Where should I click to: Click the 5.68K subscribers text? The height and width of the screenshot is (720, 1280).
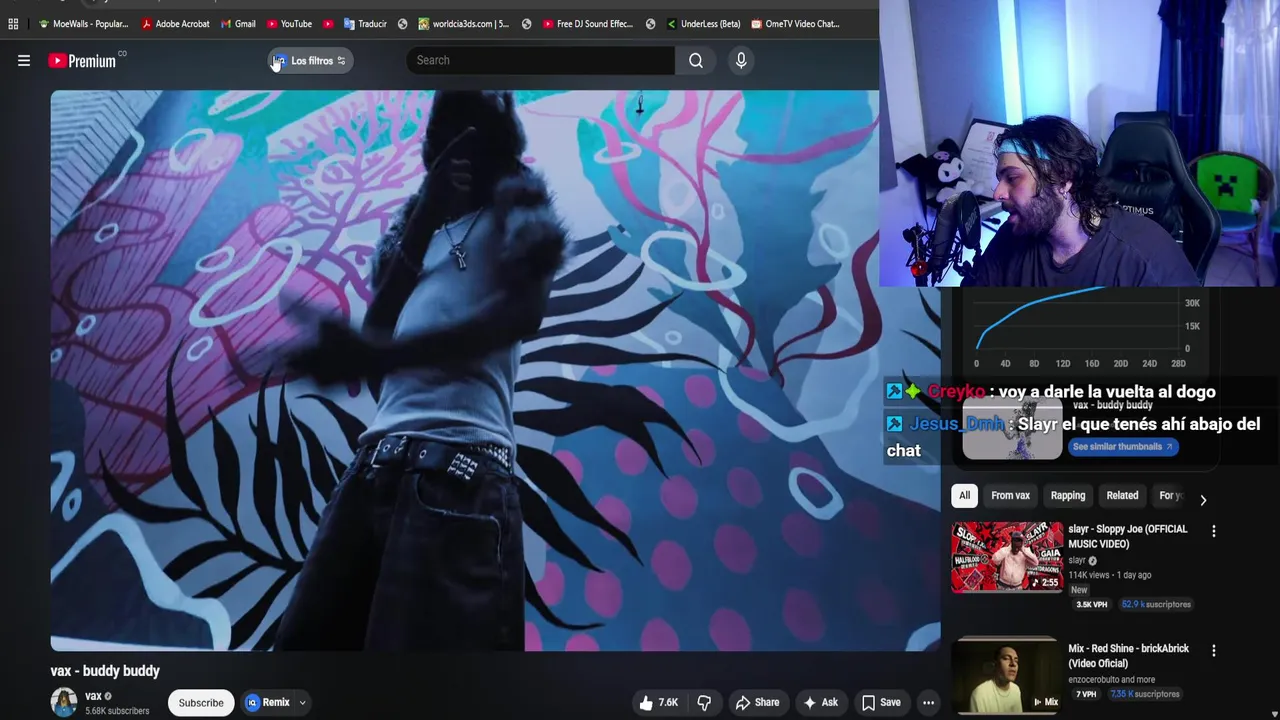[117, 711]
